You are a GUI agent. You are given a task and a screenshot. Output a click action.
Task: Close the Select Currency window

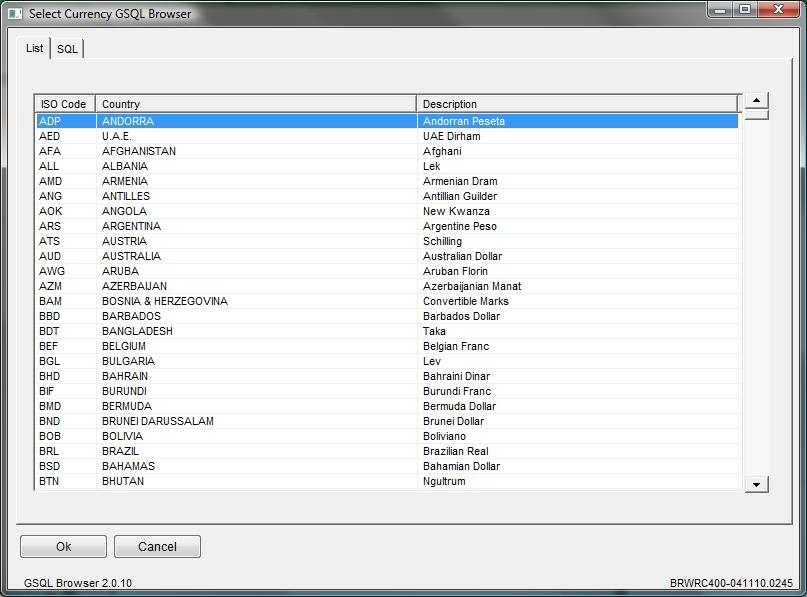[779, 9]
